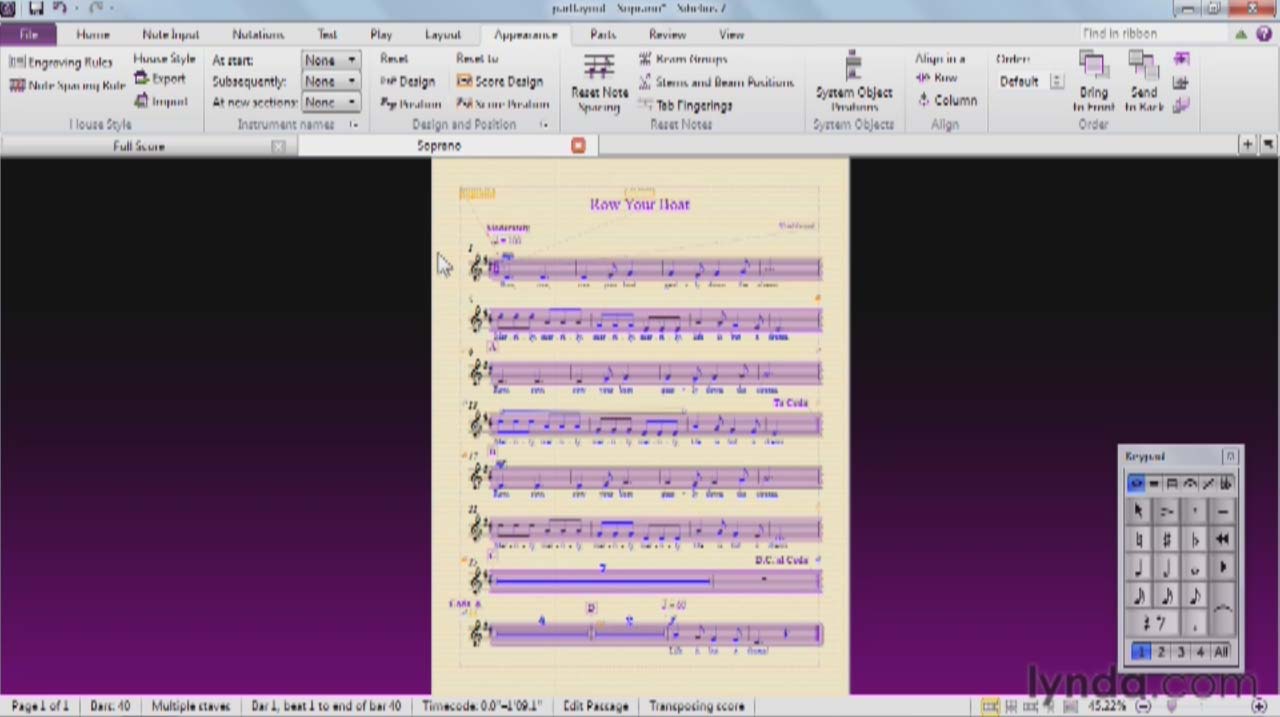Click the Find in ribbon search box
Image resolution: width=1280 pixels, height=717 pixels.
coord(1152,34)
